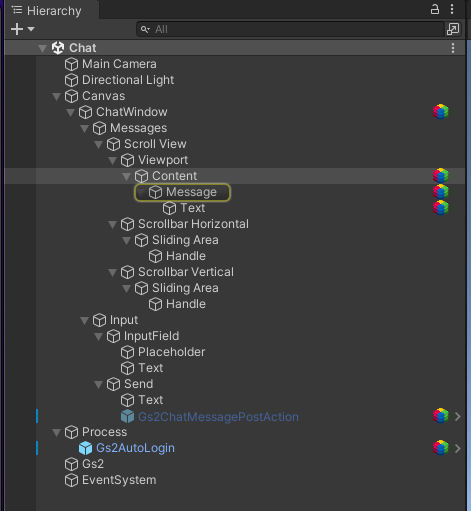Select the Main Camera object
471x511 pixels.
pyautogui.click(x=119, y=64)
